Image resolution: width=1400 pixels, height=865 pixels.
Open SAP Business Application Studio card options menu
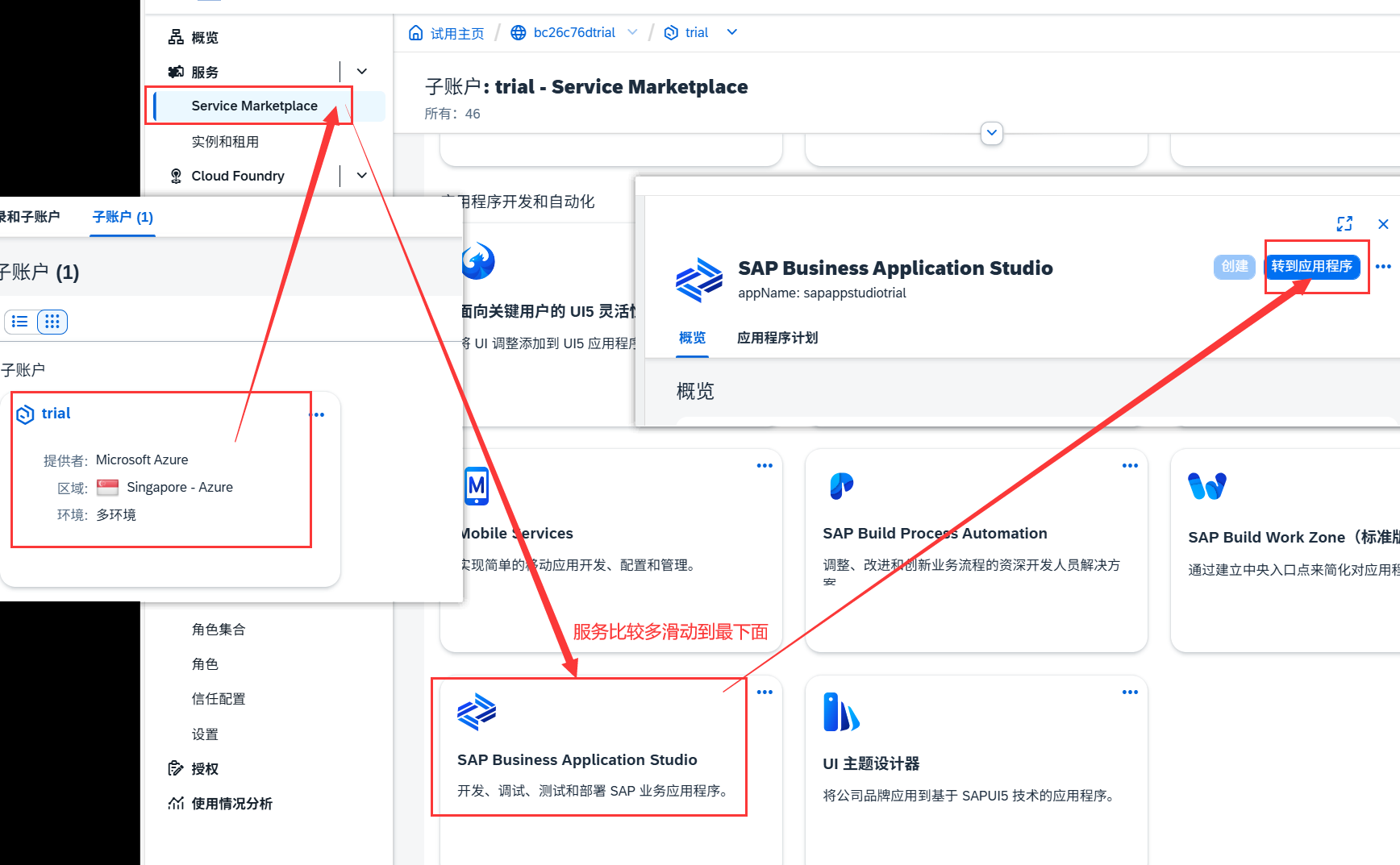[765, 692]
